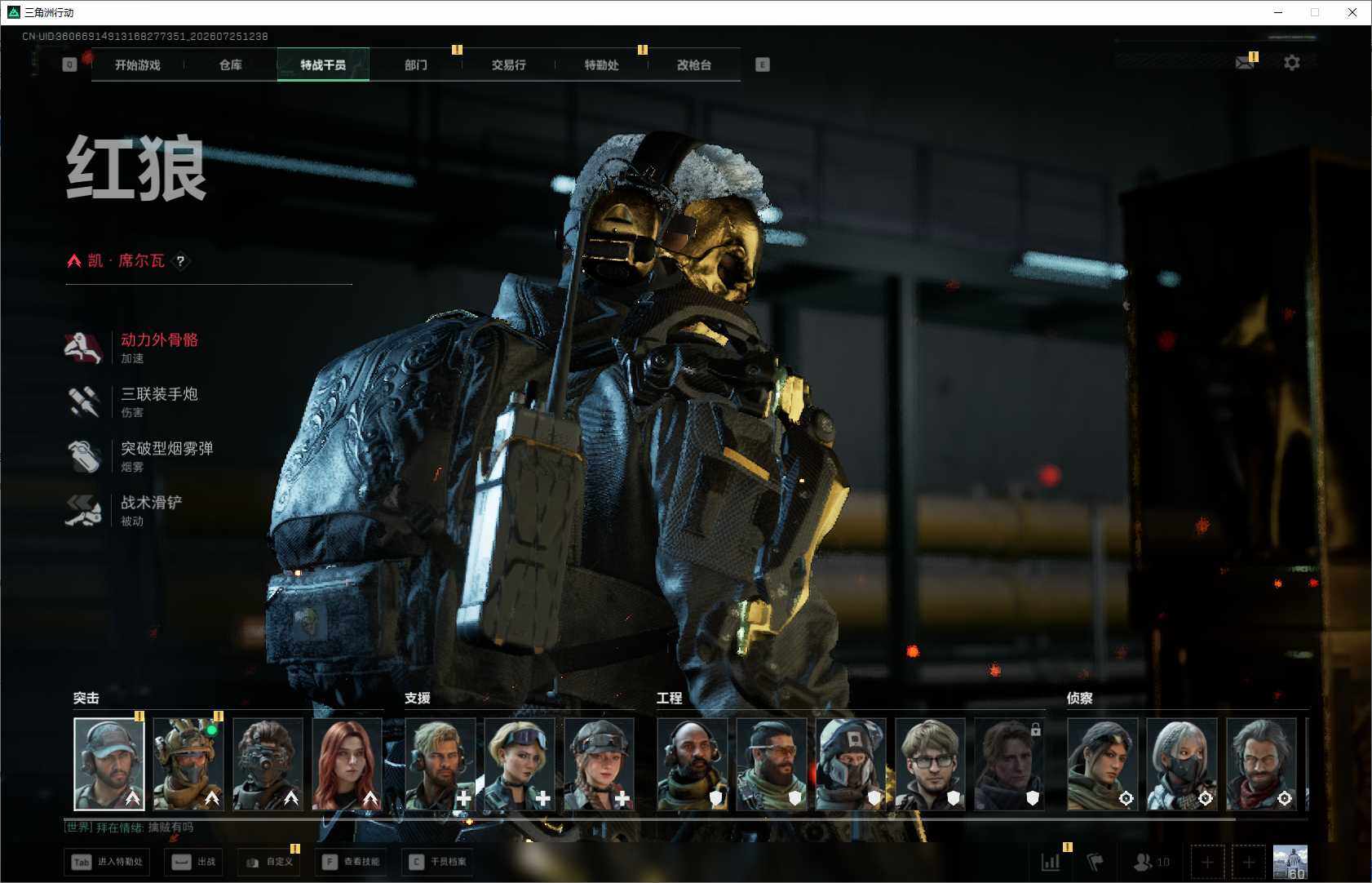
Task: Select the night-vision goggle operator in 突击
Action: [x=268, y=764]
